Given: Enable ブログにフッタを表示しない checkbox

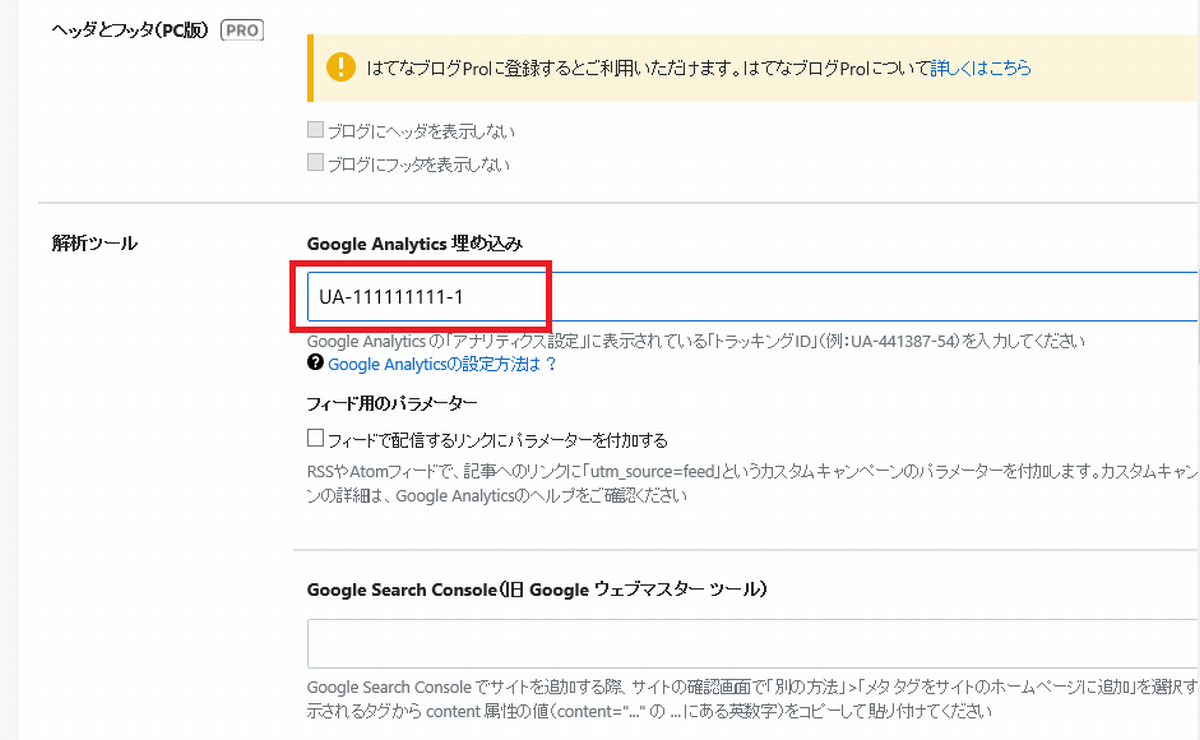Looking at the screenshot, I should pos(315,162).
